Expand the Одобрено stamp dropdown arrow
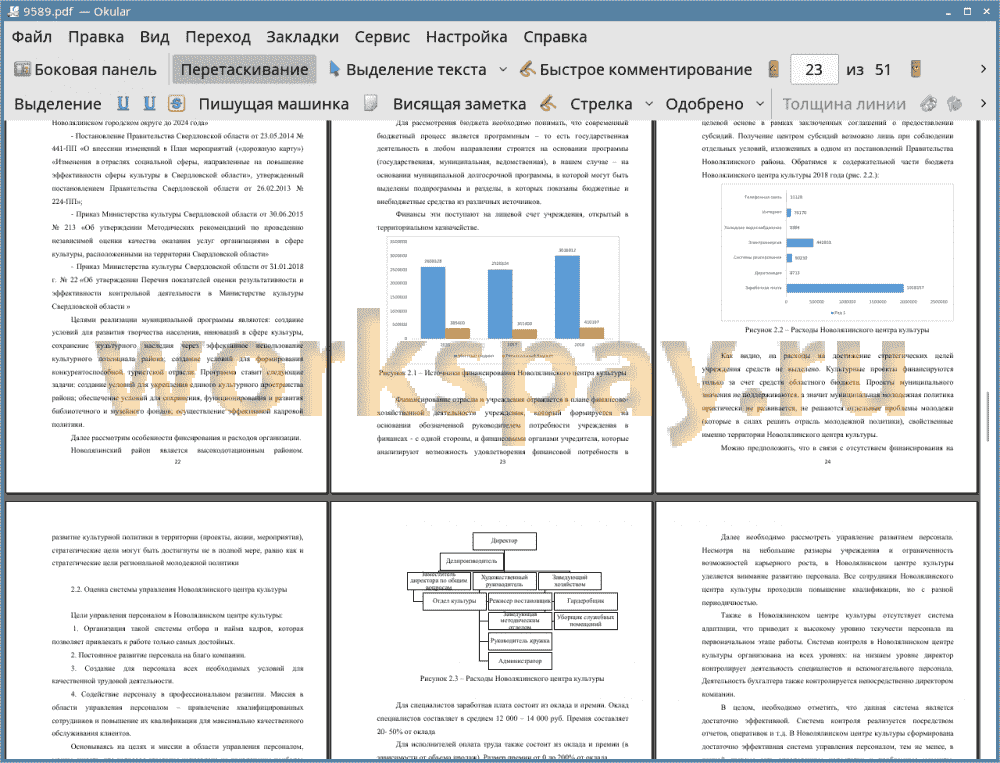This screenshot has width=1000, height=763. coord(760,104)
